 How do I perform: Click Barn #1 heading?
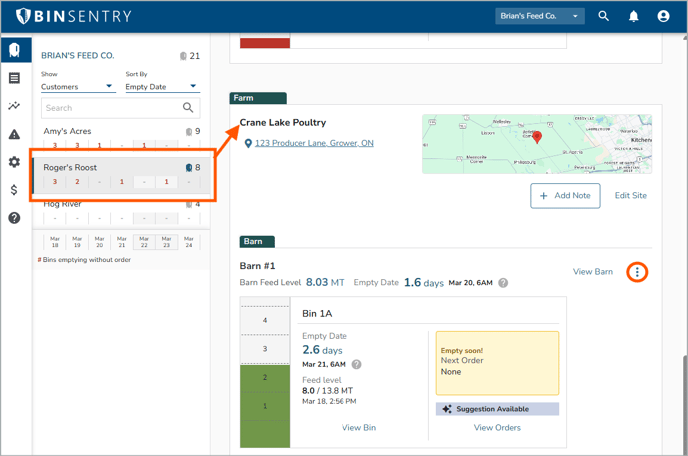tap(258, 266)
